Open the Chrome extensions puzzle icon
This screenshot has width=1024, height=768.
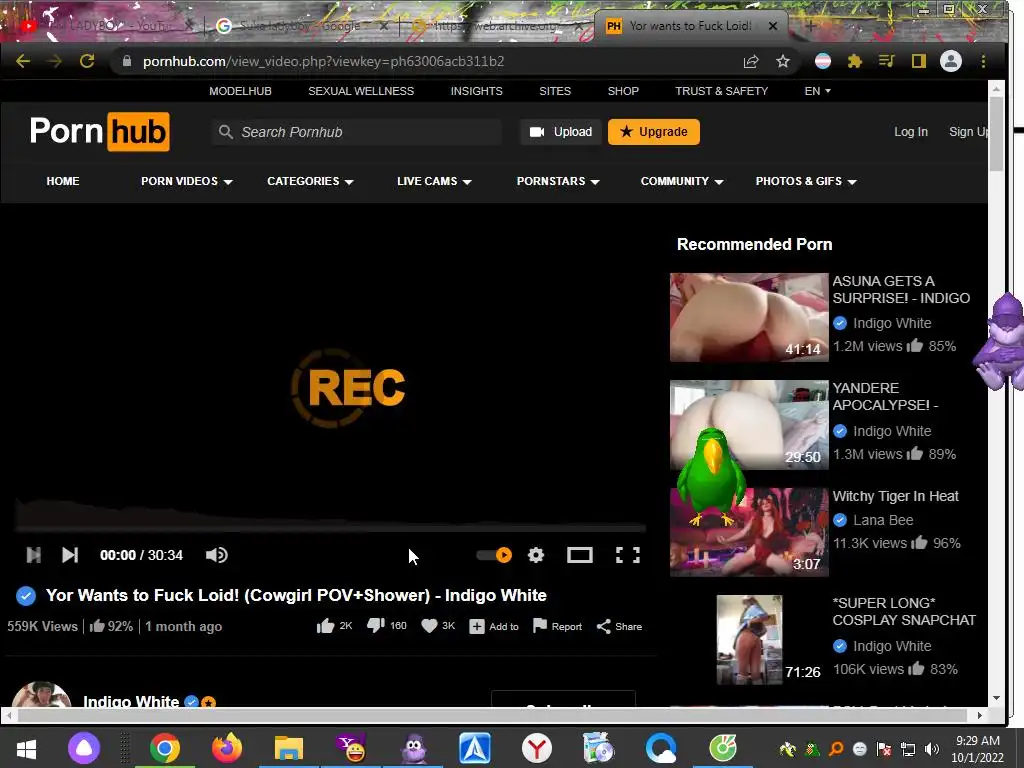(854, 61)
